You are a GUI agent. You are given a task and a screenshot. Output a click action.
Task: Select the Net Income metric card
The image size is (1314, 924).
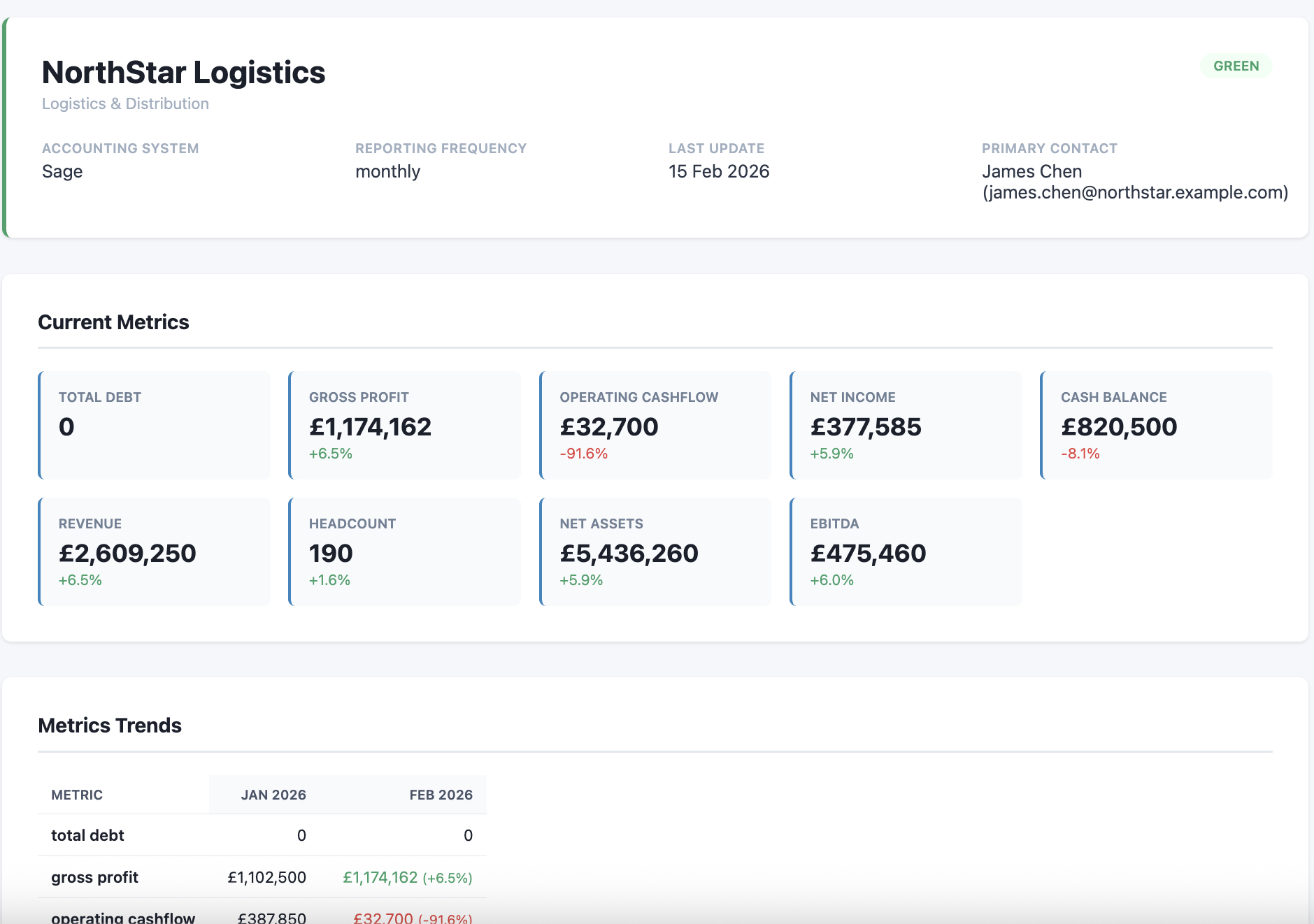906,424
